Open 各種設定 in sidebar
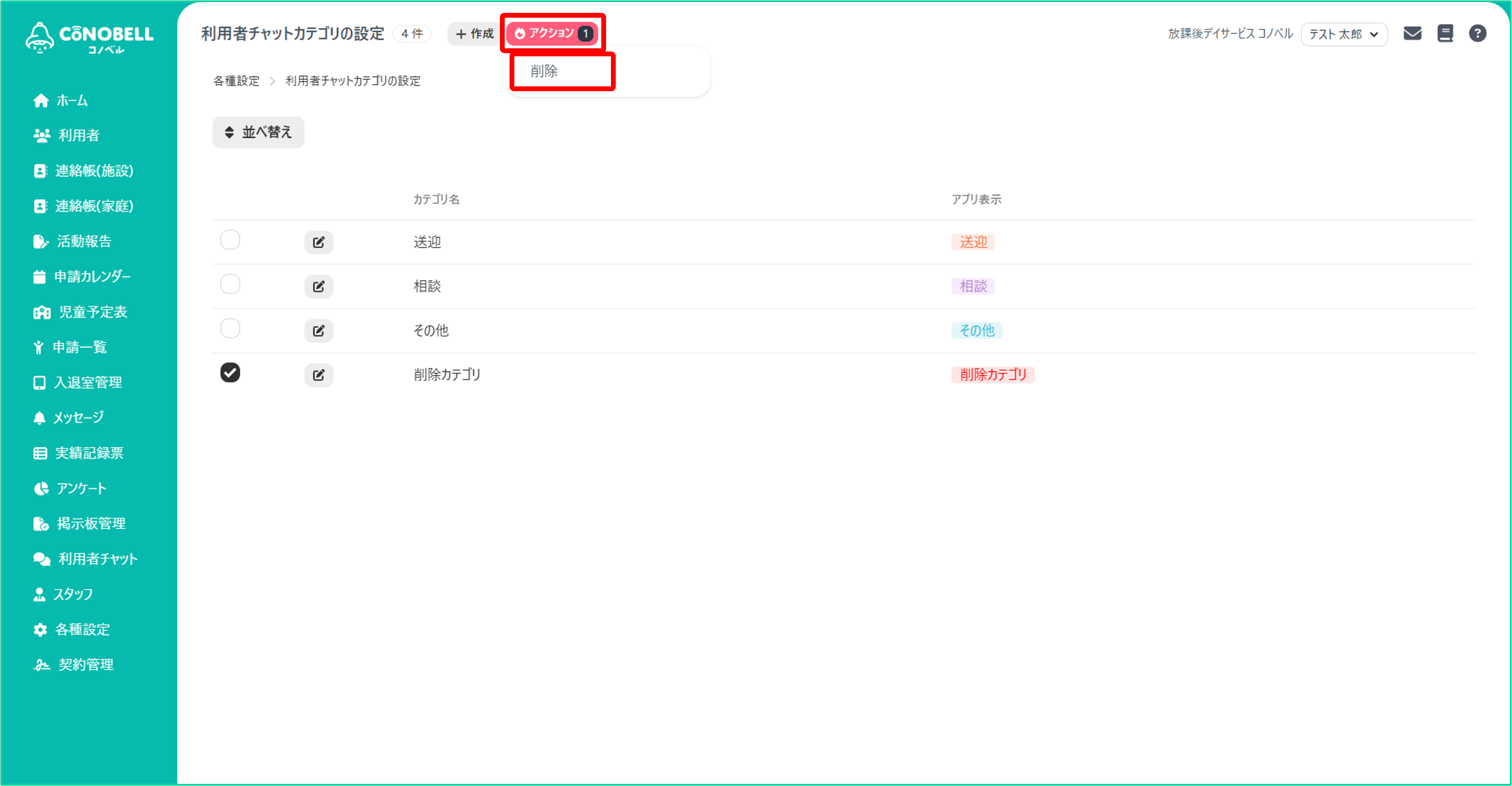1512x786 pixels. tap(72, 629)
